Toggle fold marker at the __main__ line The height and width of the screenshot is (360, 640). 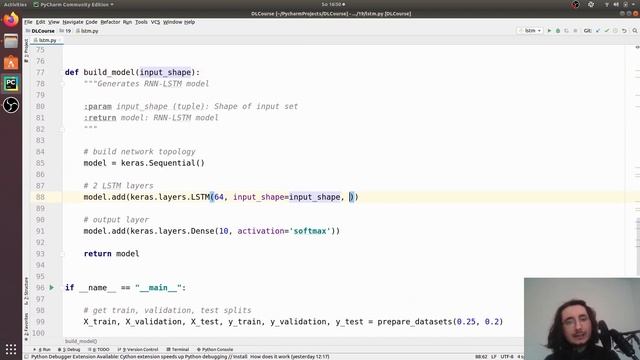pyautogui.click(x=63, y=287)
